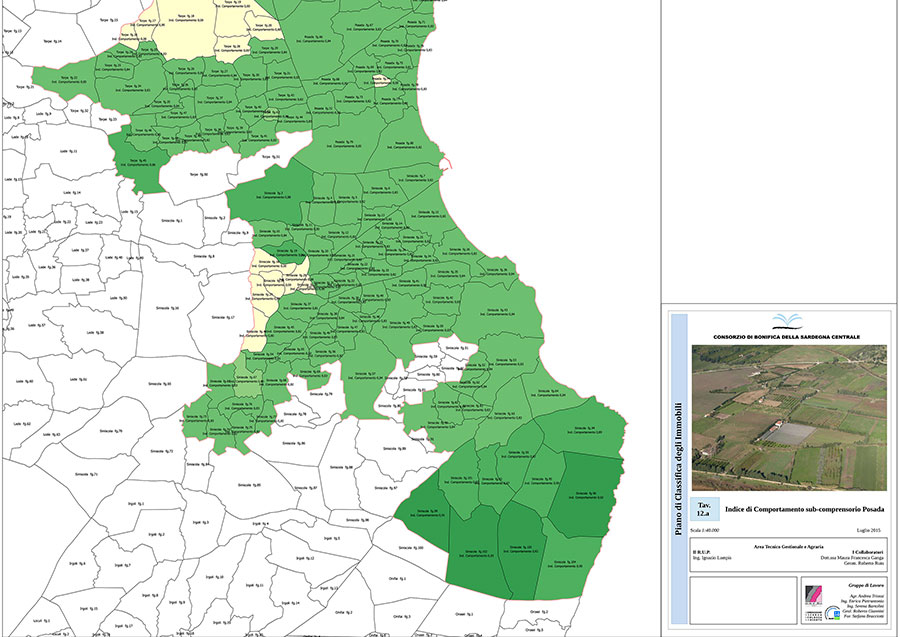Image resolution: width=900 pixels, height=637 pixels.
Task: Click the 'I Collaboratori' label
Action: (867, 552)
